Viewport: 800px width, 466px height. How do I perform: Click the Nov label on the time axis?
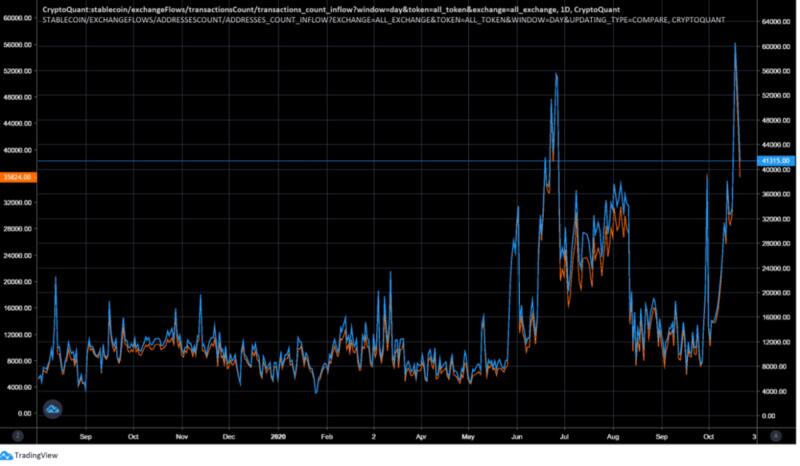pos(182,437)
